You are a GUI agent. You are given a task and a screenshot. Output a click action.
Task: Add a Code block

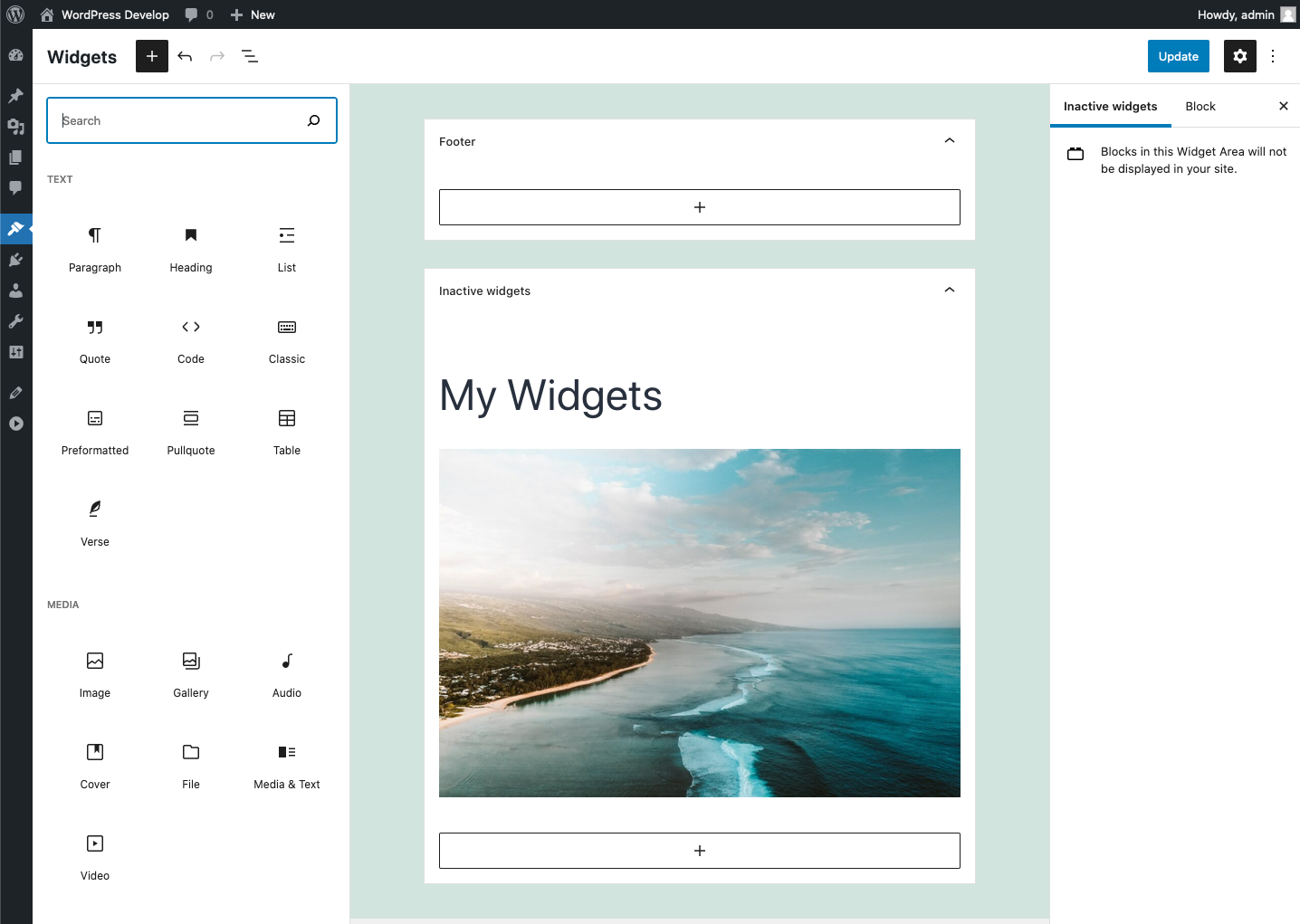click(x=191, y=340)
